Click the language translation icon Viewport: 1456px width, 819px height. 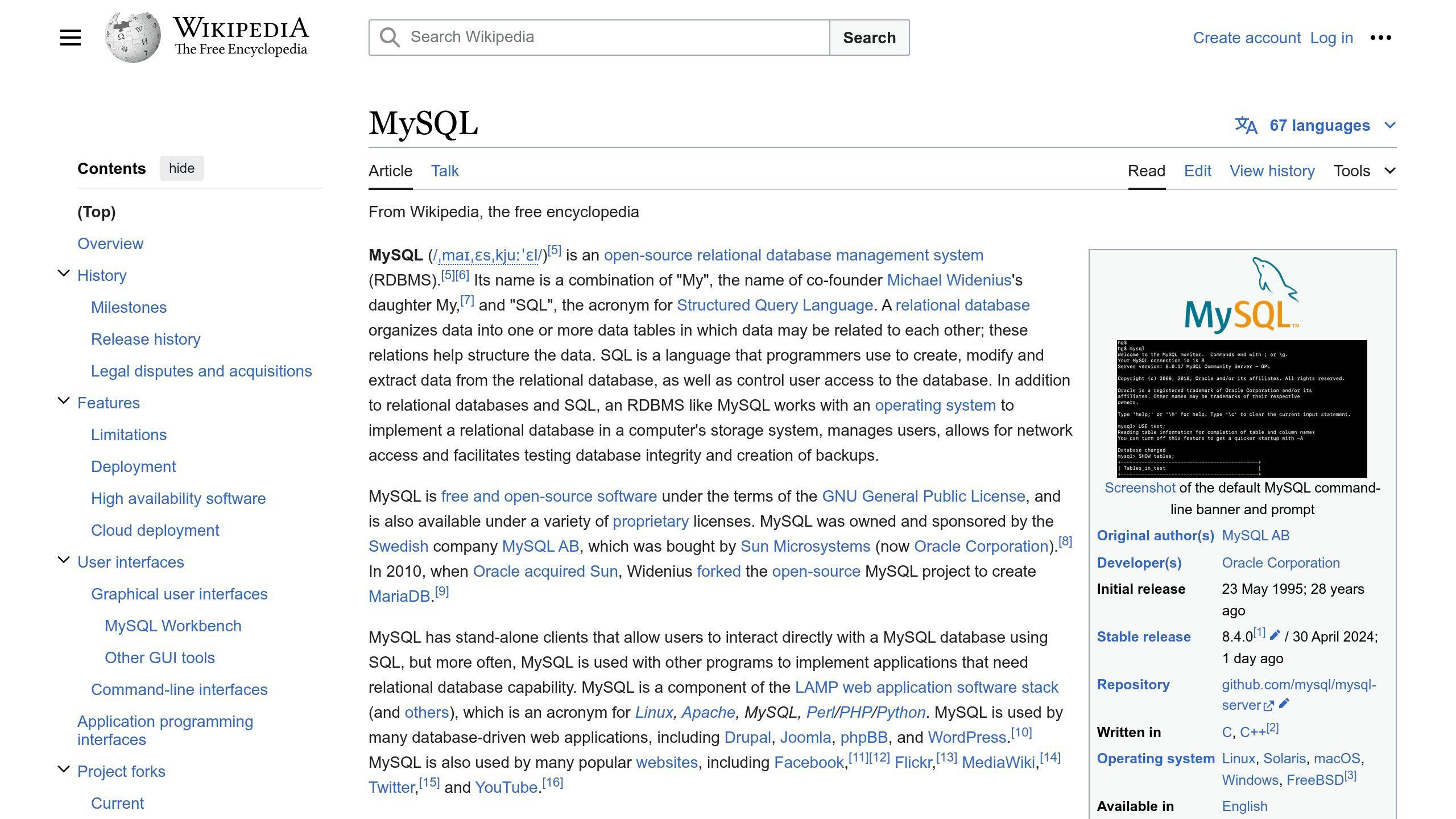[x=1246, y=125]
